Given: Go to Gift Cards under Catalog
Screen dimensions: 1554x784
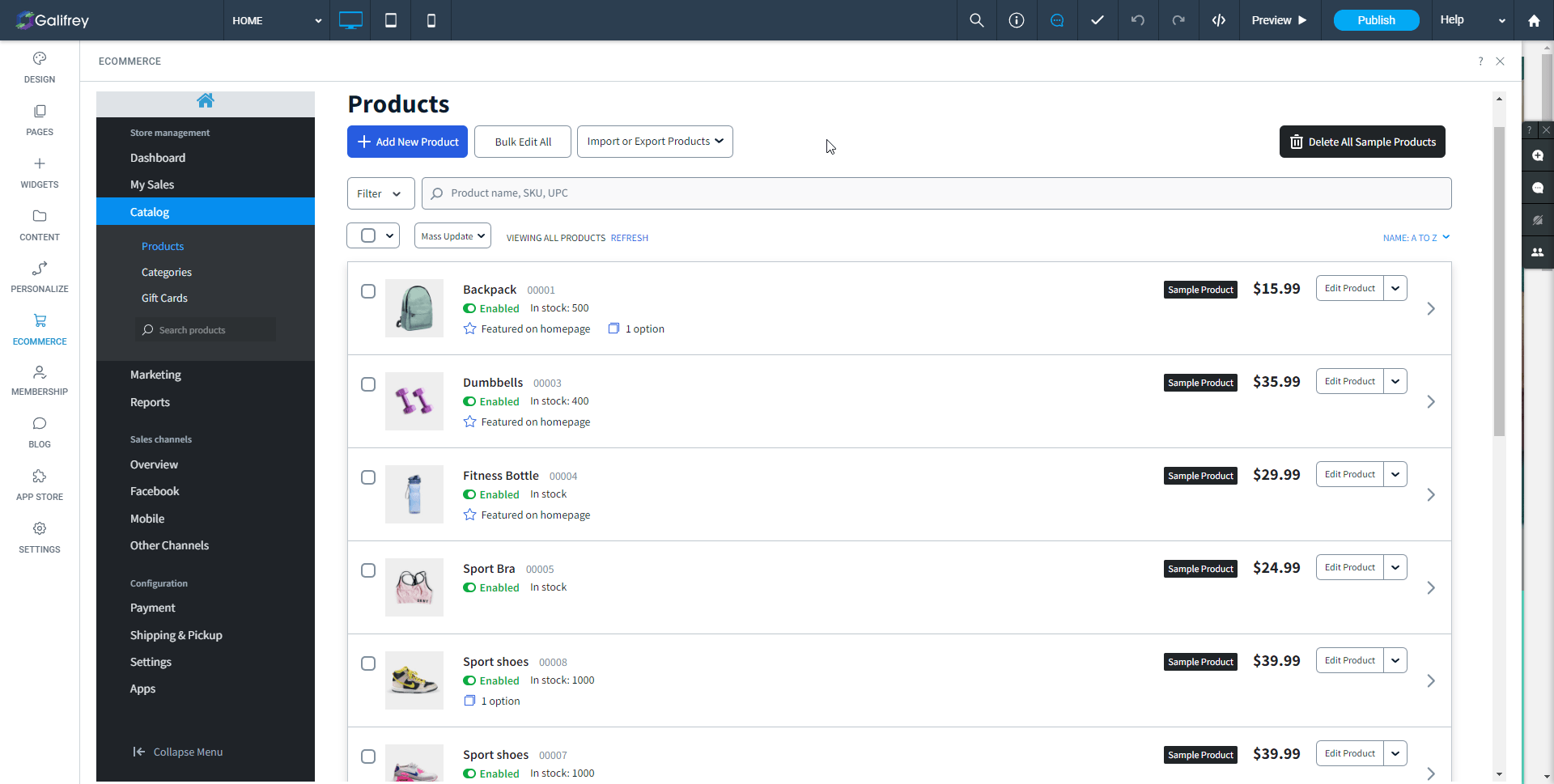Looking at the screenshot, I should pos(164,298).
